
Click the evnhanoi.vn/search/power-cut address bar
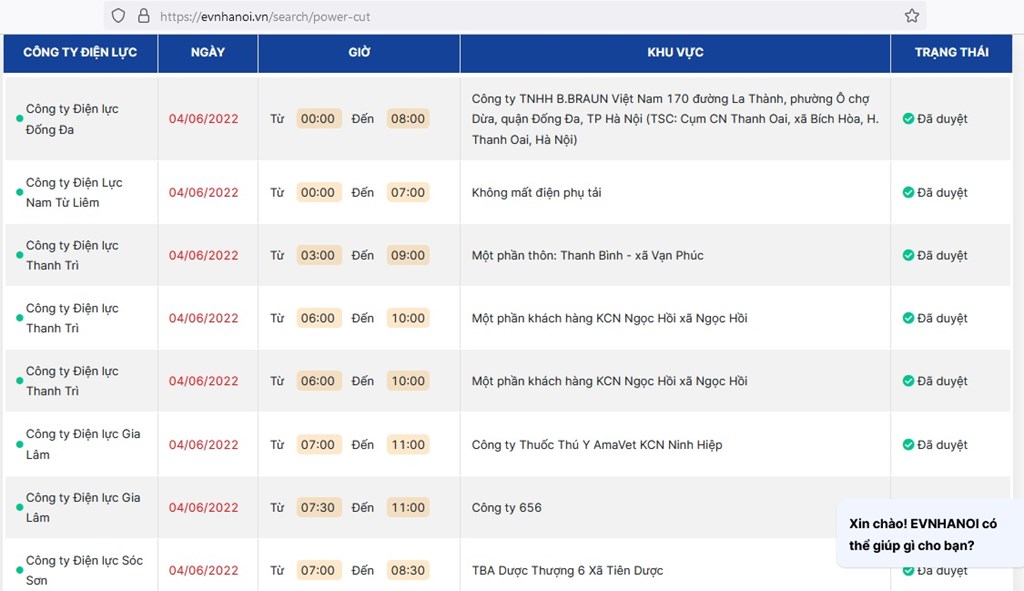tap(515, 16)
